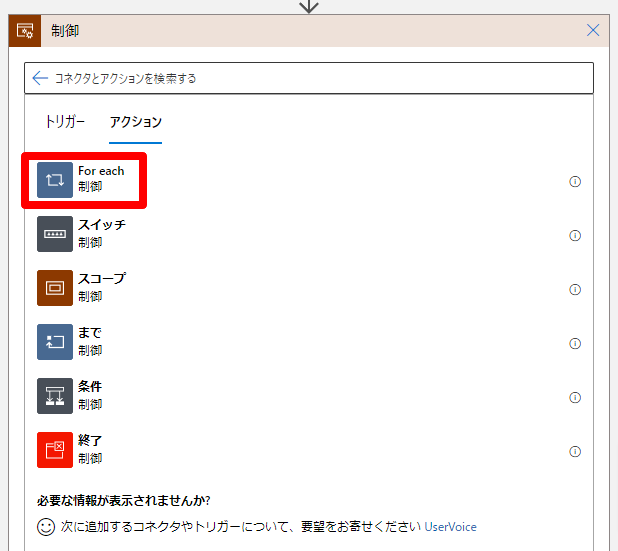Click the まで label text
This screenshot has width=618, height=551.
[90, 333]
